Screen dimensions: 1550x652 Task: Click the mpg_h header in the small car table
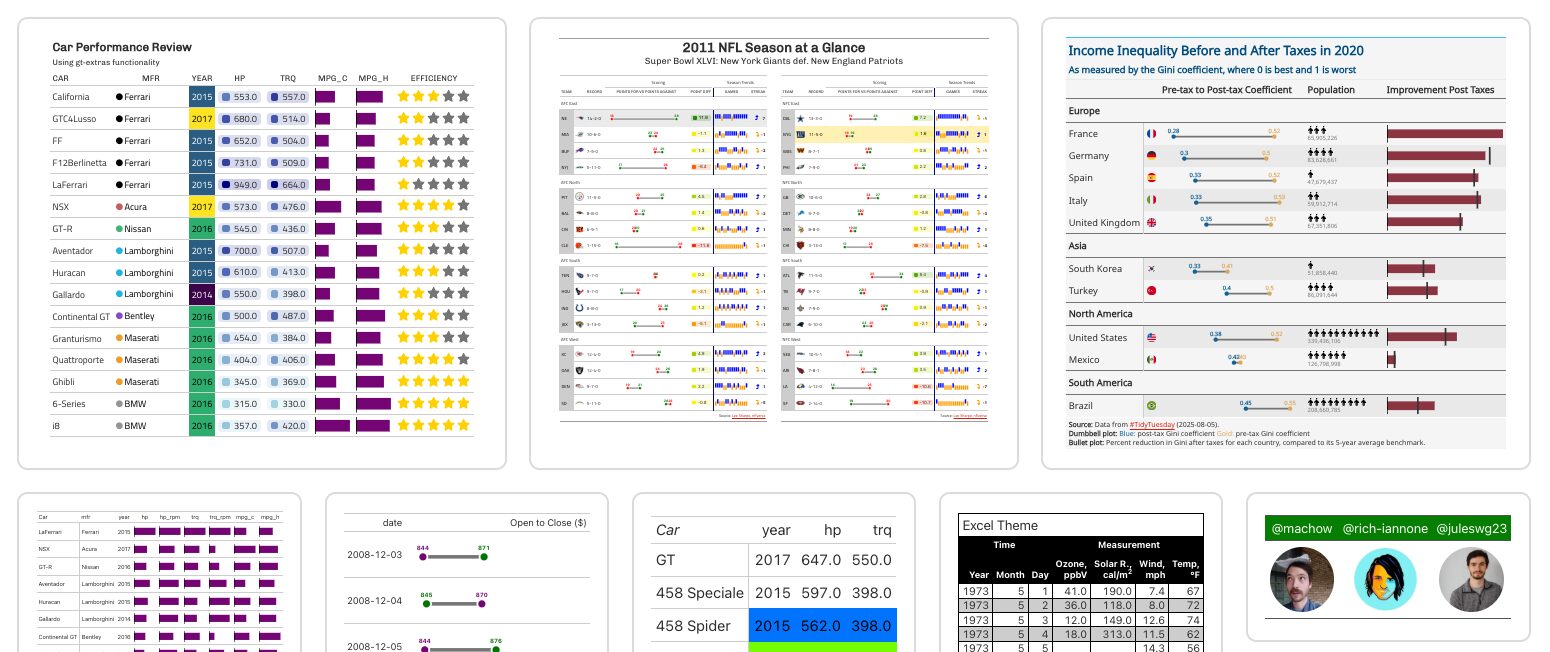[x=268, y=517]
